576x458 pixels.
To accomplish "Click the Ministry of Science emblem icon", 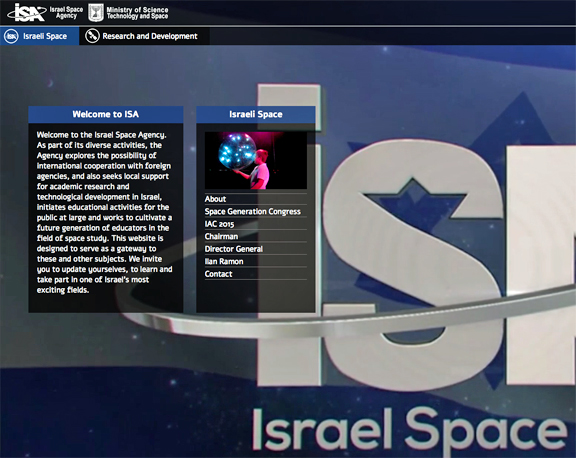I will (x=96, y=12).
